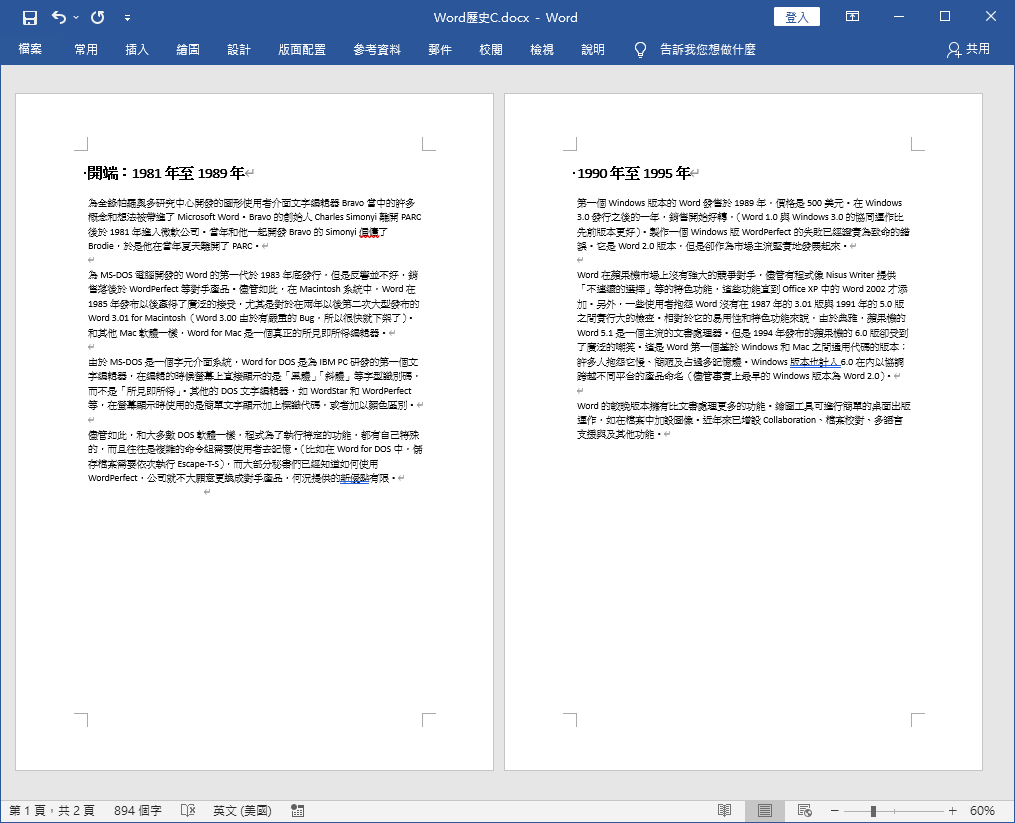The image size is (1015, 823).
Task: Switch to the 檢視 ribbon tab
Action: [542, 49]
